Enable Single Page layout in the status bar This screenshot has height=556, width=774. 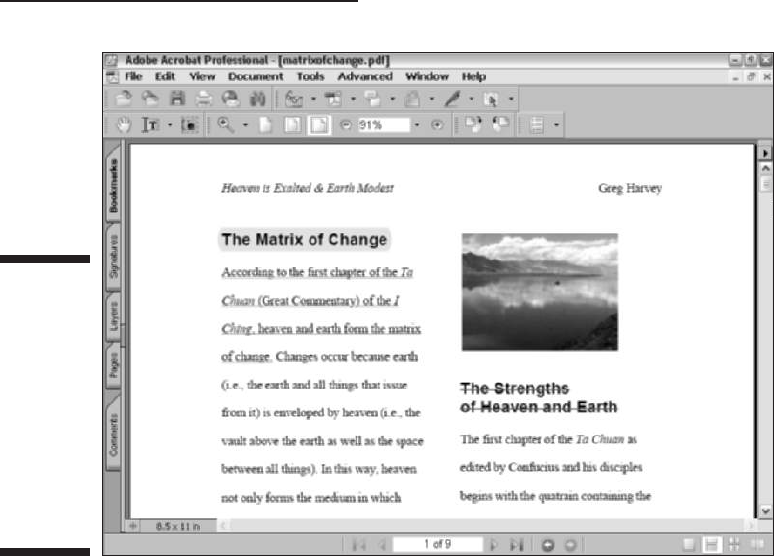[688, 544]
